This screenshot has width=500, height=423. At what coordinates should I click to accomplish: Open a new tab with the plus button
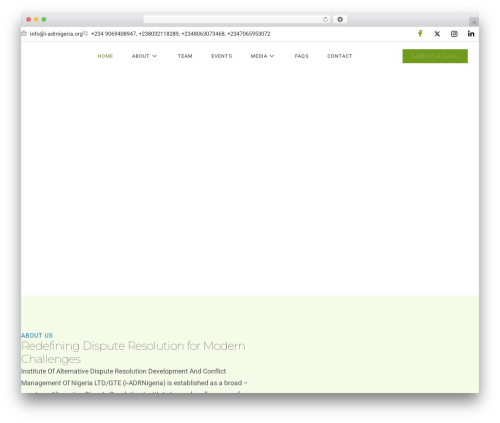pyautogui.click(x=474, y=22)
